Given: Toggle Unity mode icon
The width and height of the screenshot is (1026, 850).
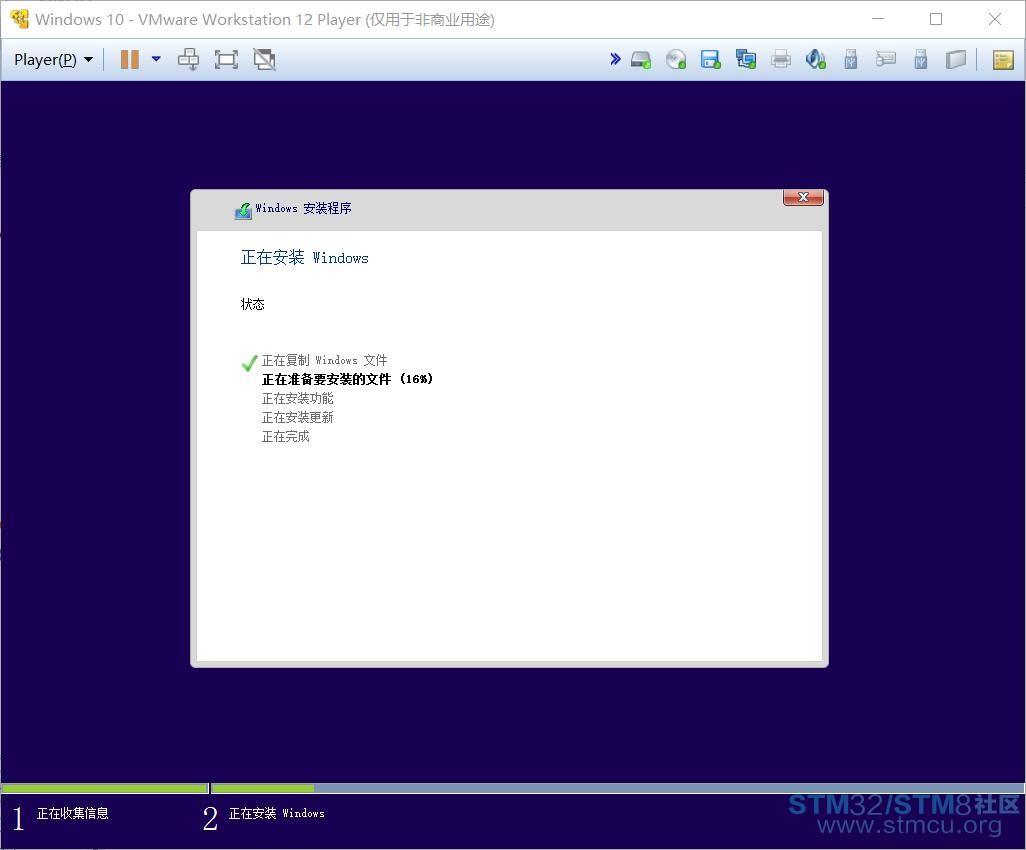Looking at the screenshot, I should (x=264, y=60).
